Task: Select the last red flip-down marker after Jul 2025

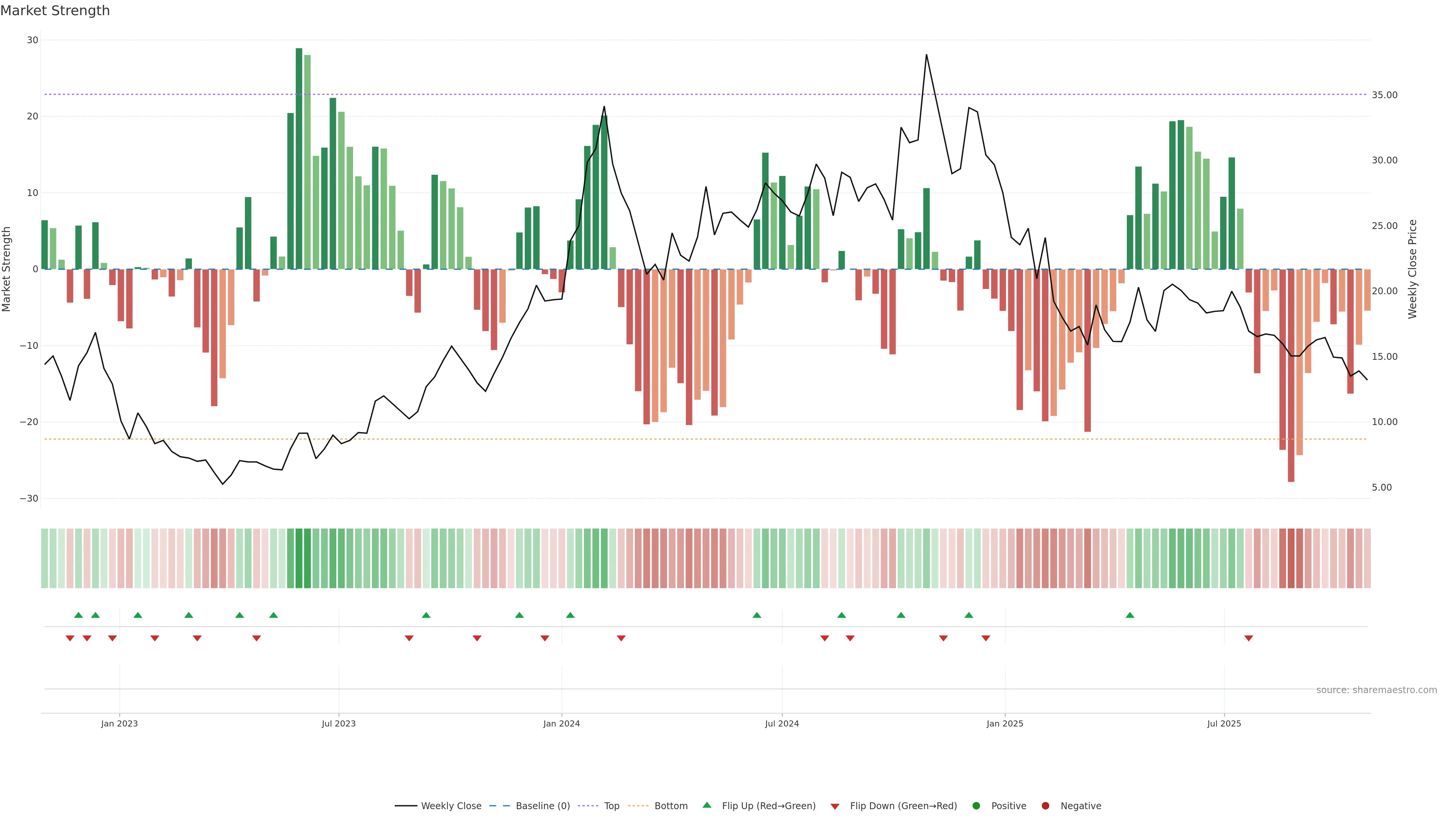Action: [x=1249, y=638]
